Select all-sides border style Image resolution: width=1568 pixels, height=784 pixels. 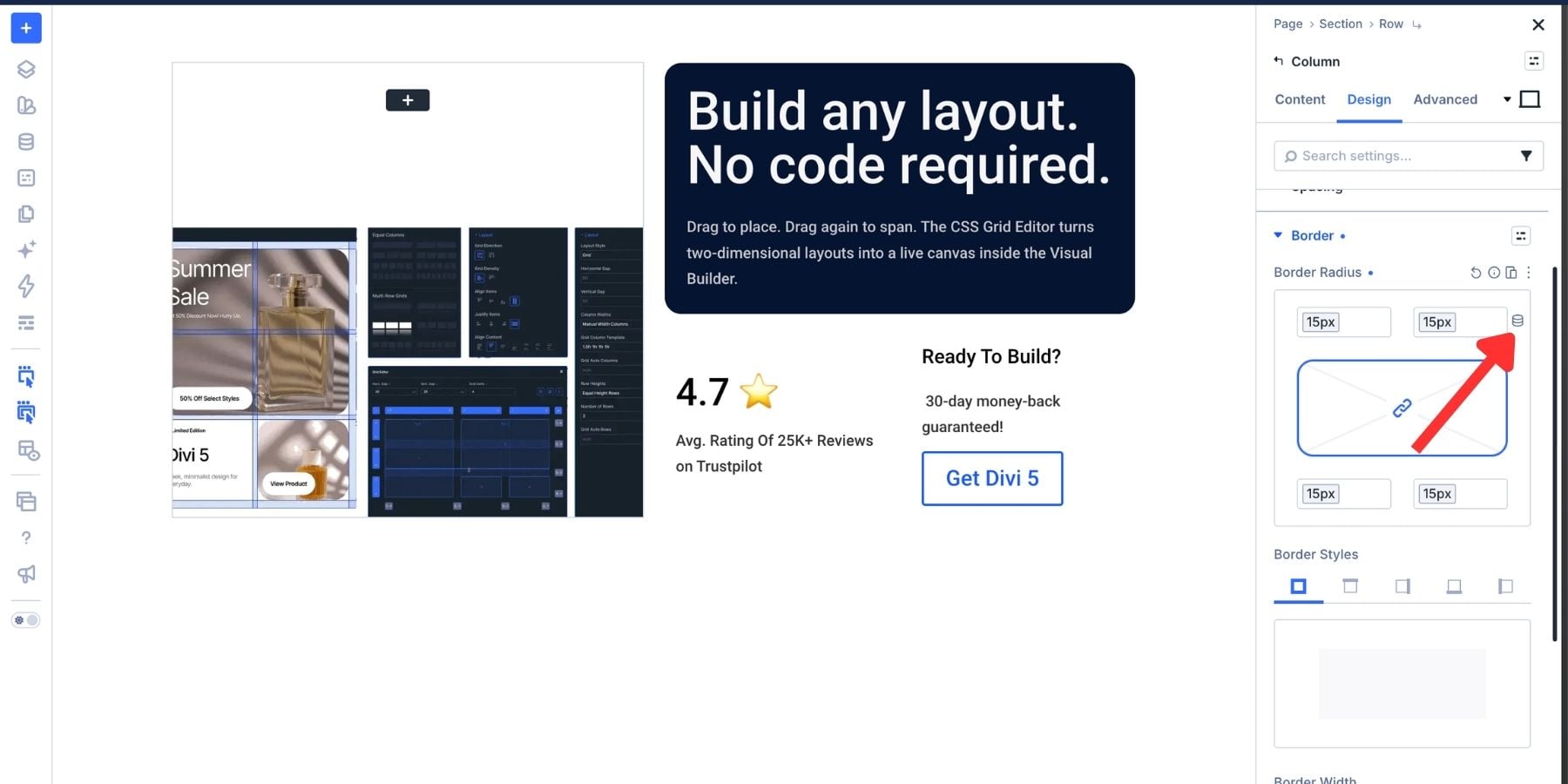click(x=1298, y=586)
